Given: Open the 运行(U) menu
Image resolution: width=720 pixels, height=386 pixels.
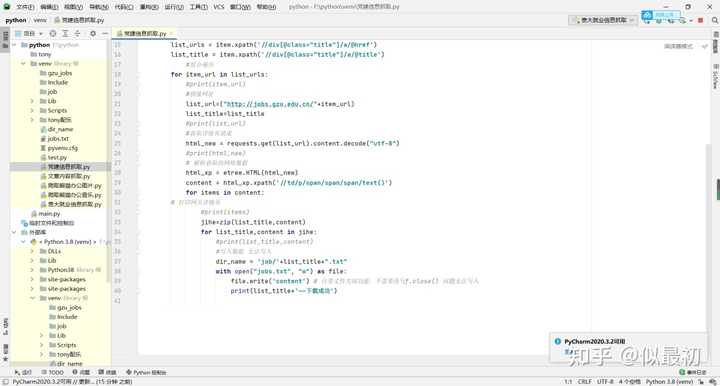Looking at the screenshot, I should 174,7.
